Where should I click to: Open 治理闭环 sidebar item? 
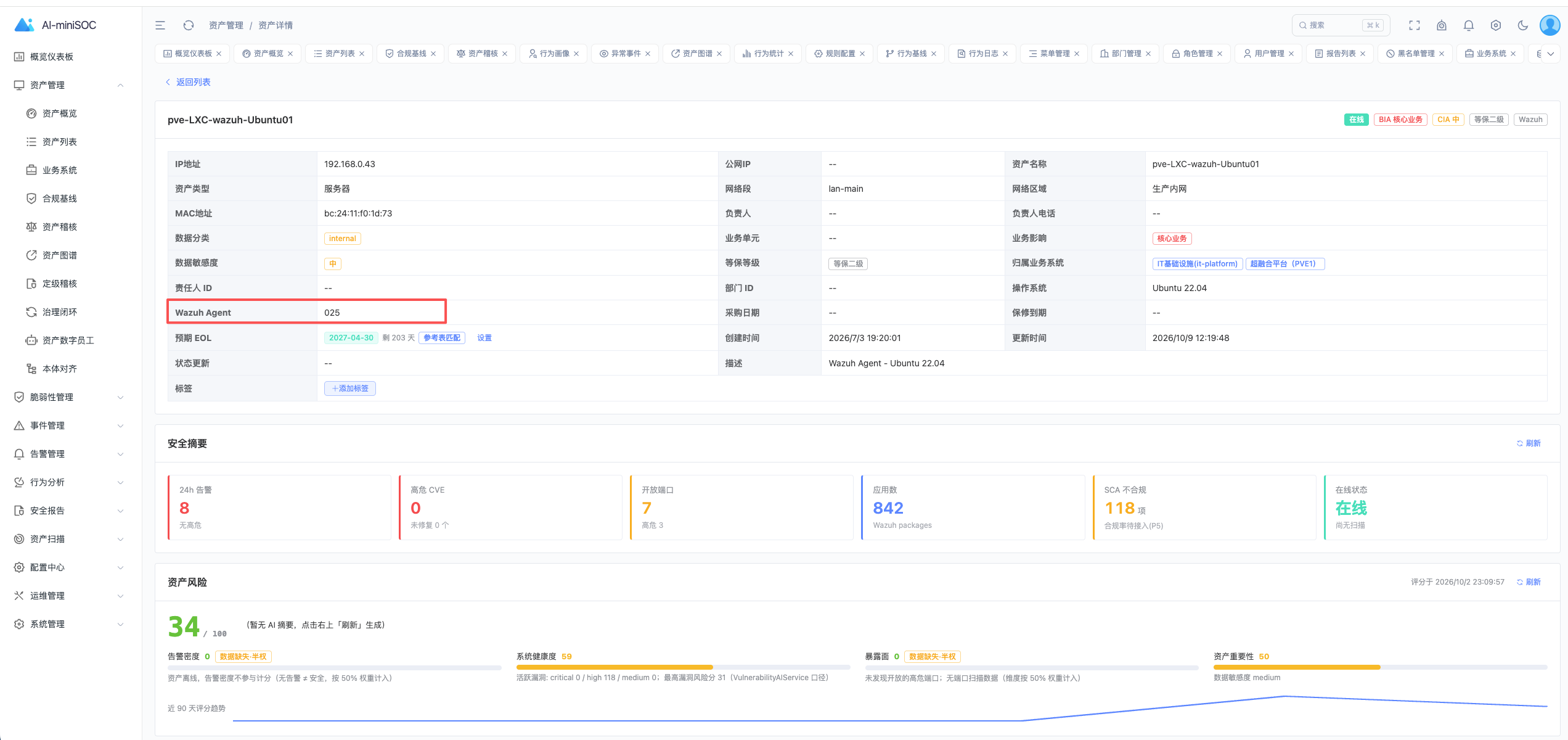60,312
